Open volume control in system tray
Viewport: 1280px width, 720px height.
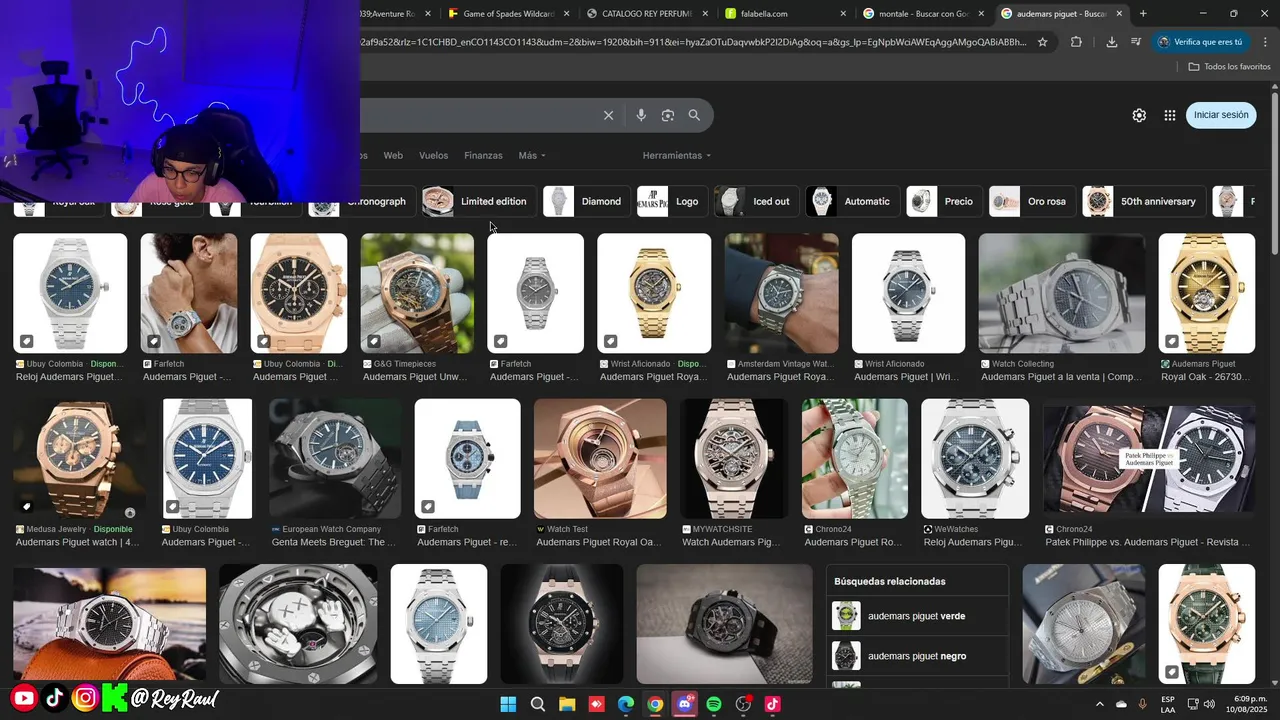(1209, 704)
